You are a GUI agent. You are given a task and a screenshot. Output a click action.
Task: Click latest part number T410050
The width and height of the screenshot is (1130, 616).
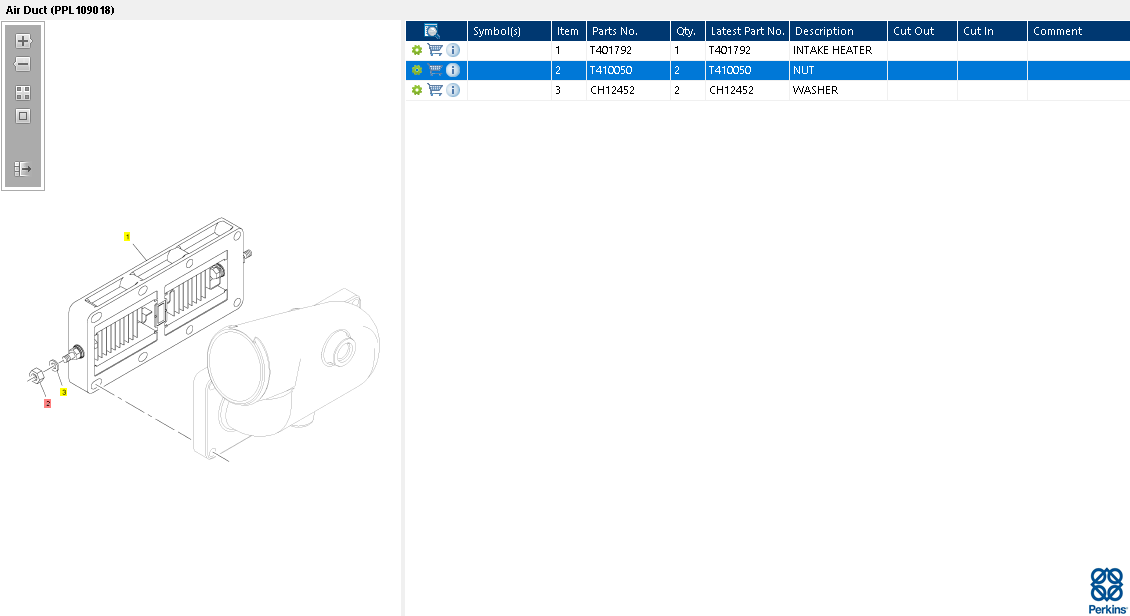(x=729, y=71)
